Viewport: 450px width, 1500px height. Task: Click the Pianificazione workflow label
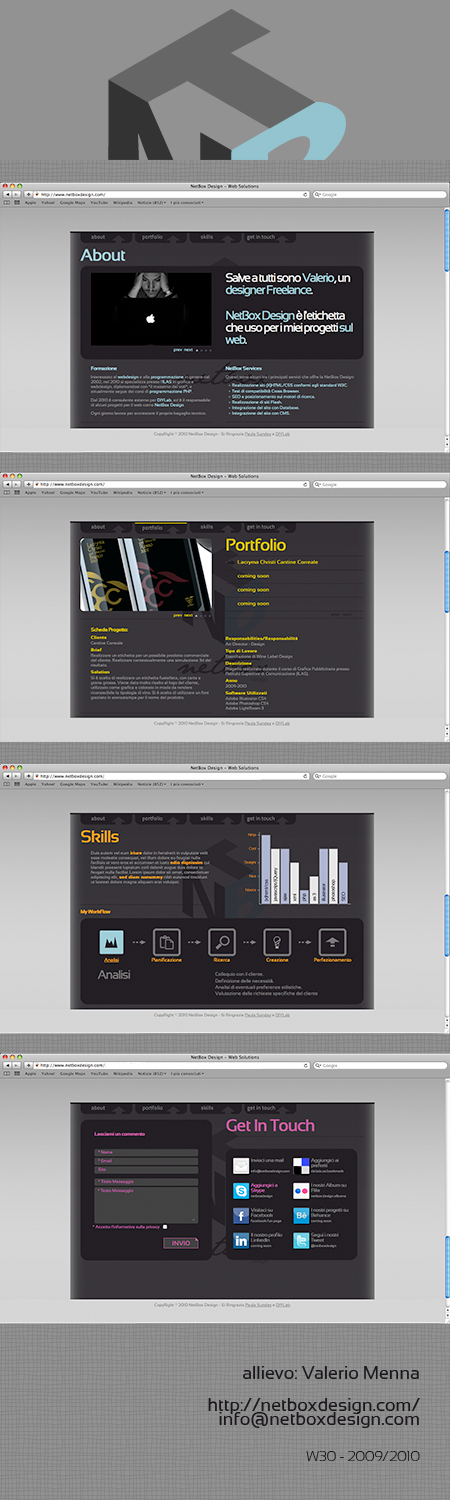click(167, 960)
